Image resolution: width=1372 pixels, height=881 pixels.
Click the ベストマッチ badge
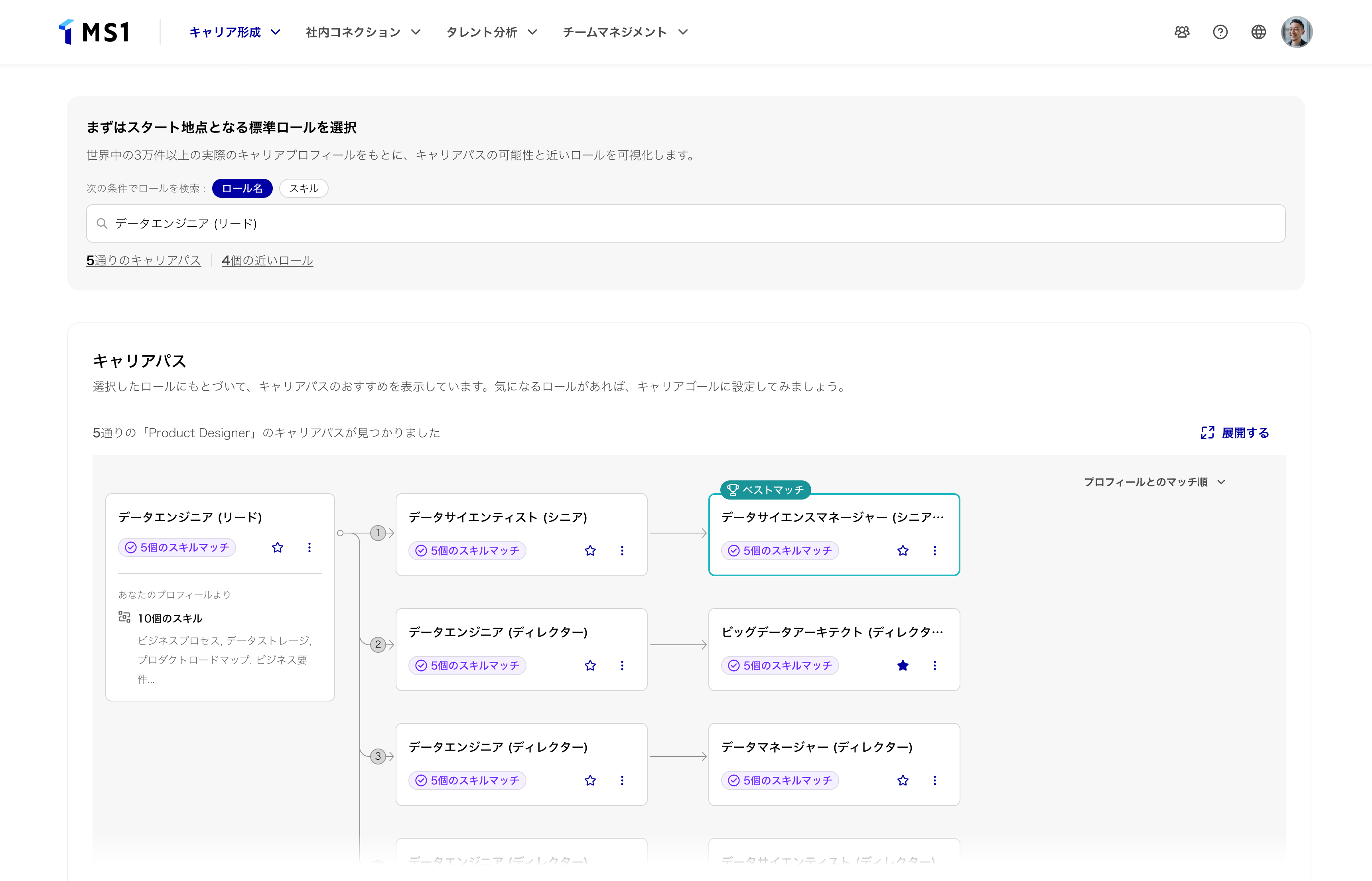[x=765, y=490]
